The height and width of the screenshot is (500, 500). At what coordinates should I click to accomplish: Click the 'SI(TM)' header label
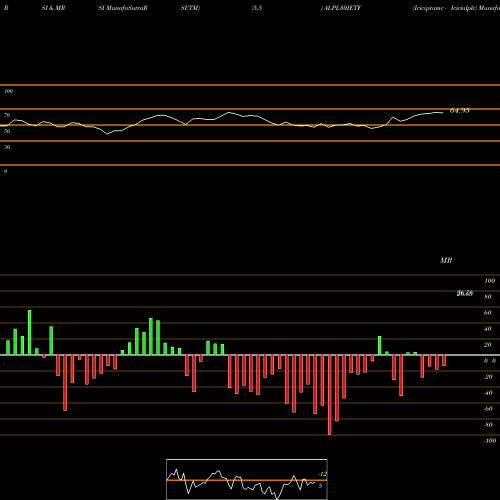[190, 8]
